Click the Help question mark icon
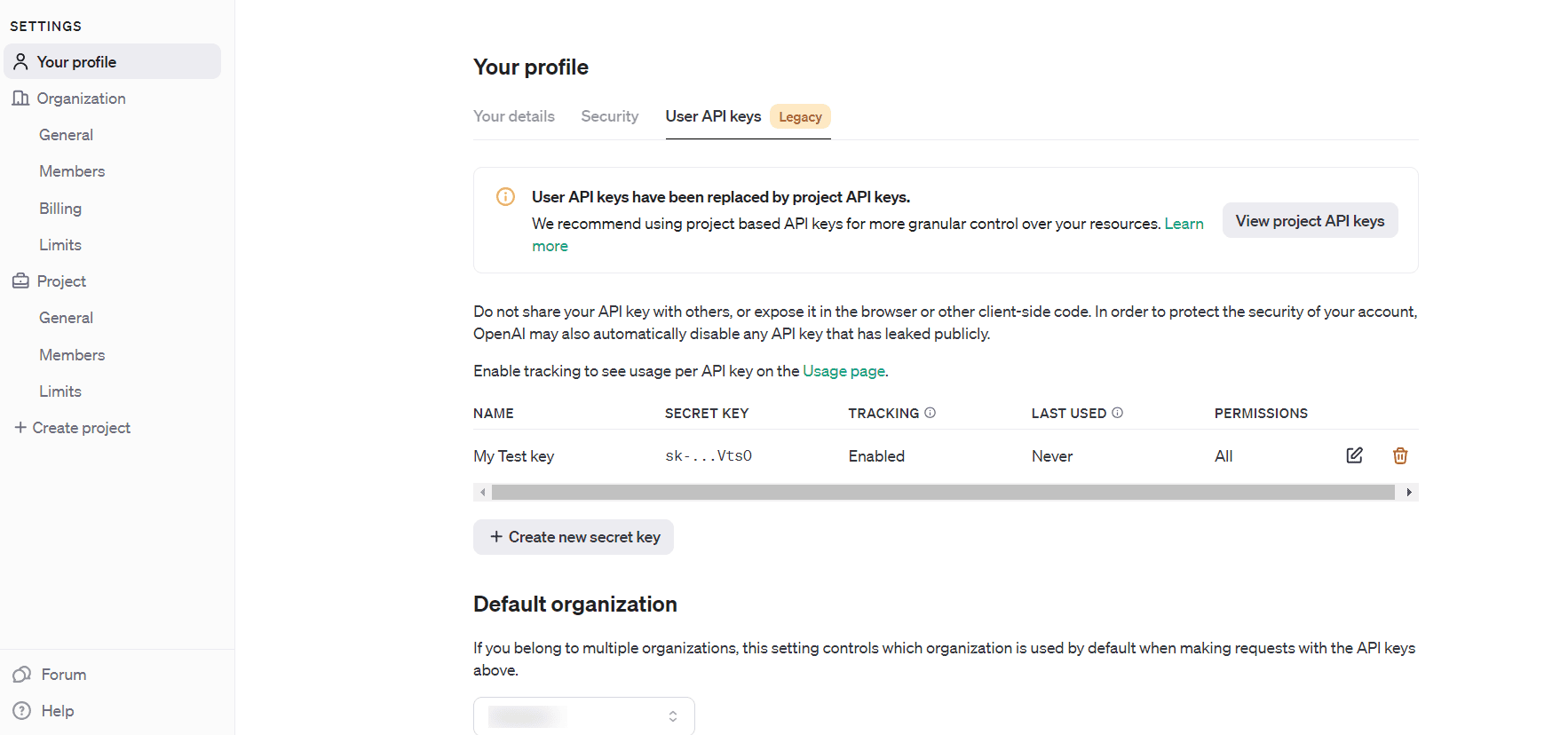Viewport: 1568px width, 735px height. [x=22, y=711]
